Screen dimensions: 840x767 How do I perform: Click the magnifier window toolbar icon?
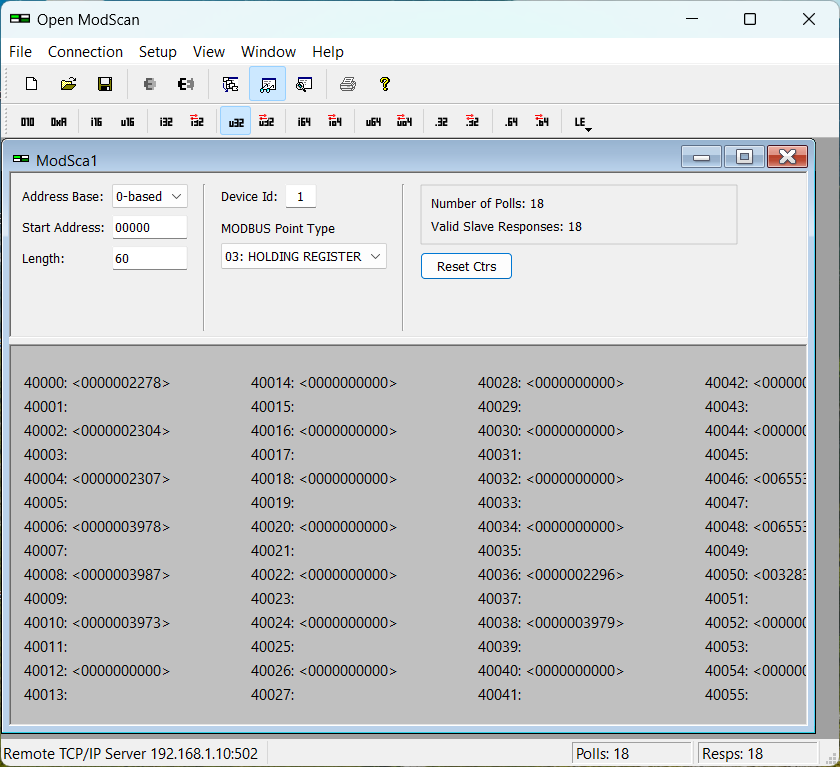coord(304,84)
